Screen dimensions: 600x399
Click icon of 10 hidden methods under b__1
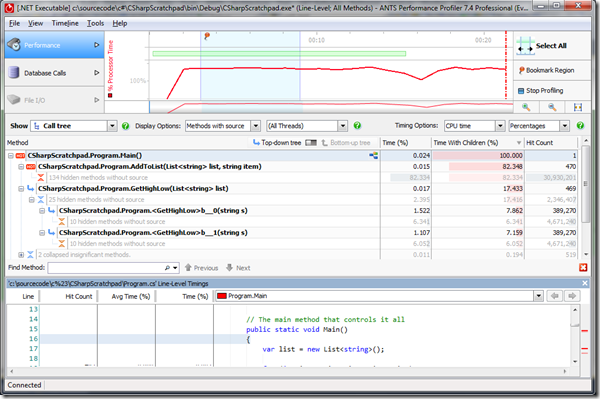pyautogui.click(x=62, y=244)
